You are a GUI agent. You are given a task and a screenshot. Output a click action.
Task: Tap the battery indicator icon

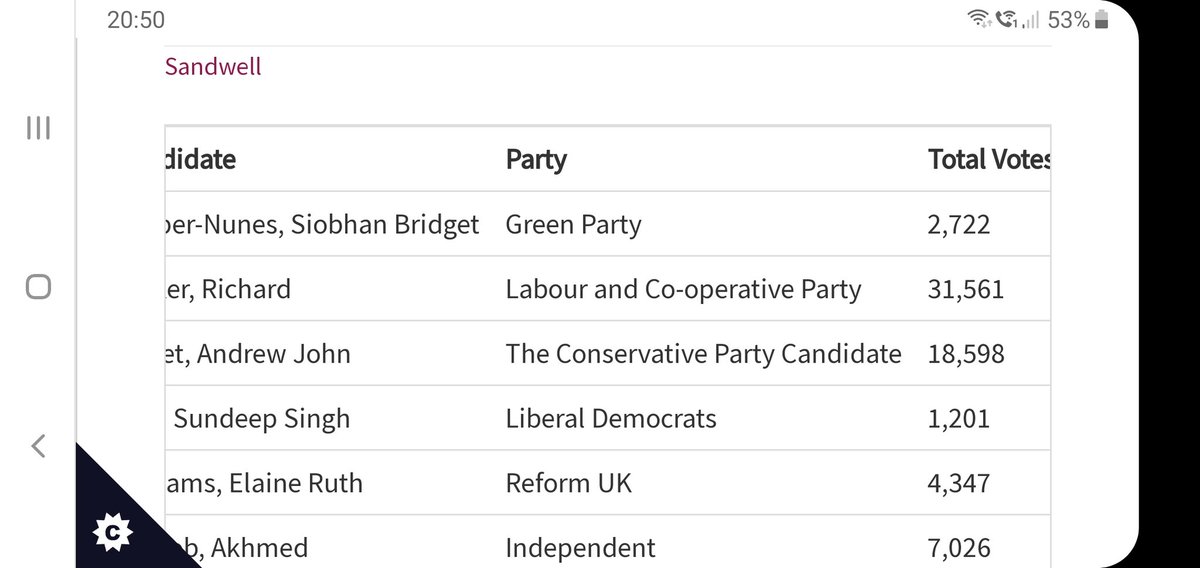click(1102, 19)
